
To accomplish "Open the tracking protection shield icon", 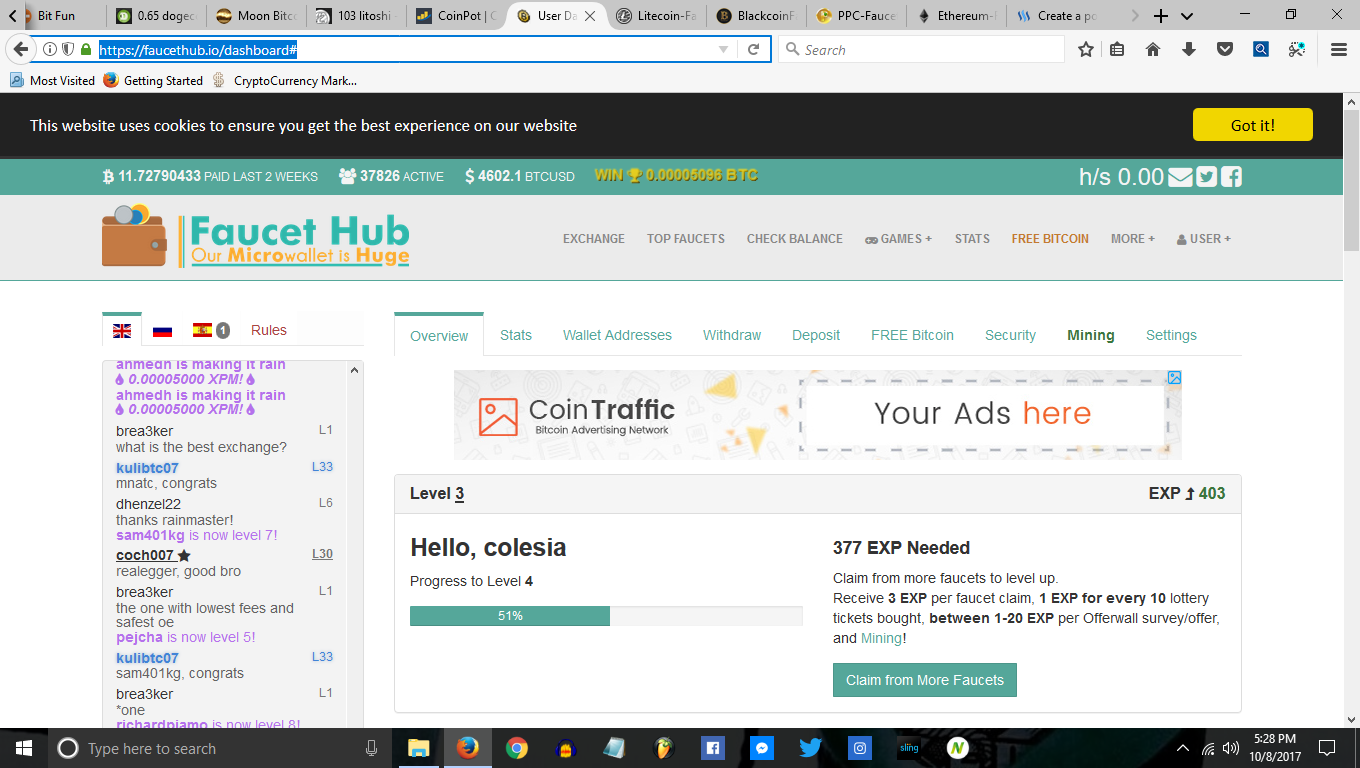I will pyautogui.click(x=68, y=49).
